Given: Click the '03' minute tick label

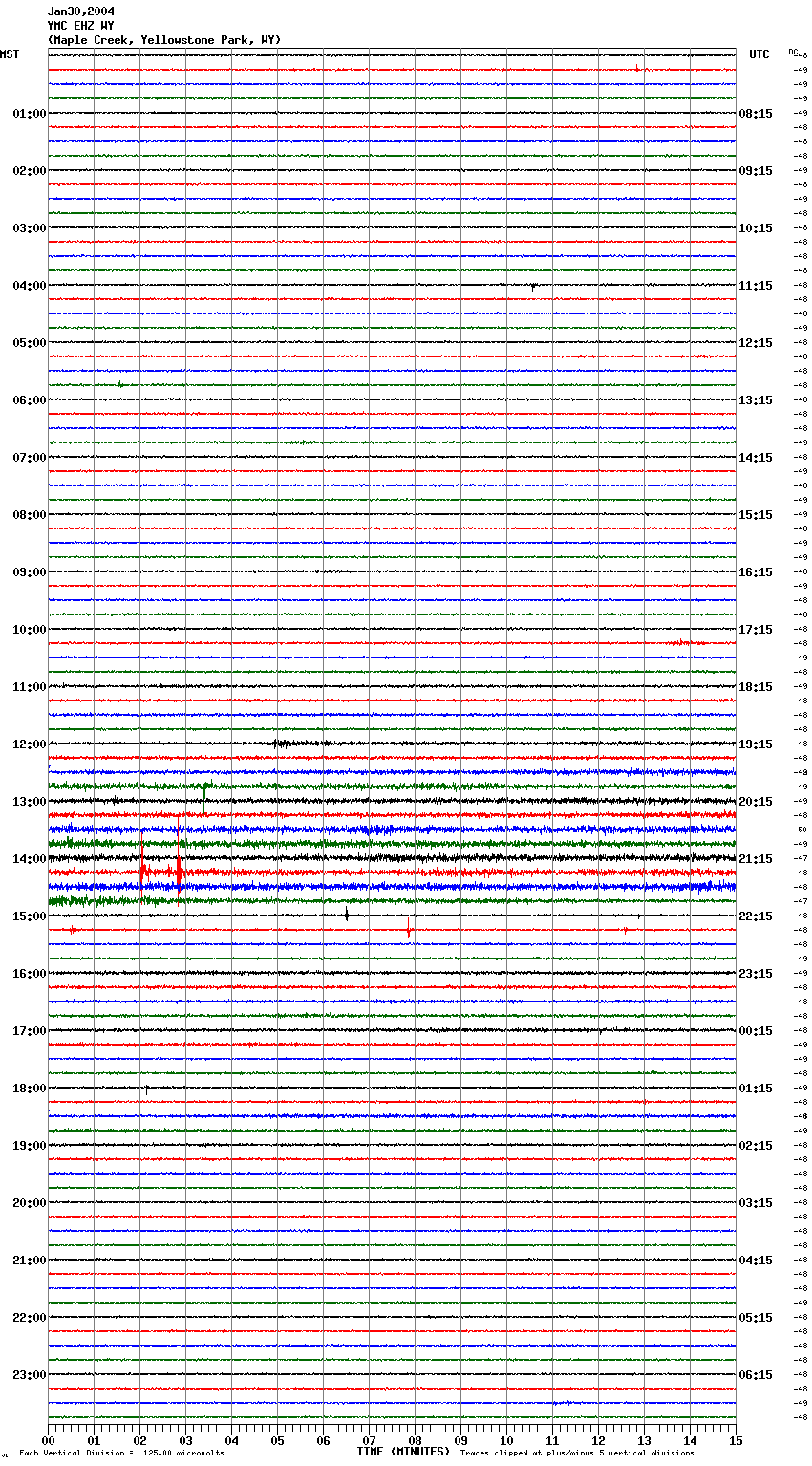Looking at the screenshot, I should pos(186,1441).
